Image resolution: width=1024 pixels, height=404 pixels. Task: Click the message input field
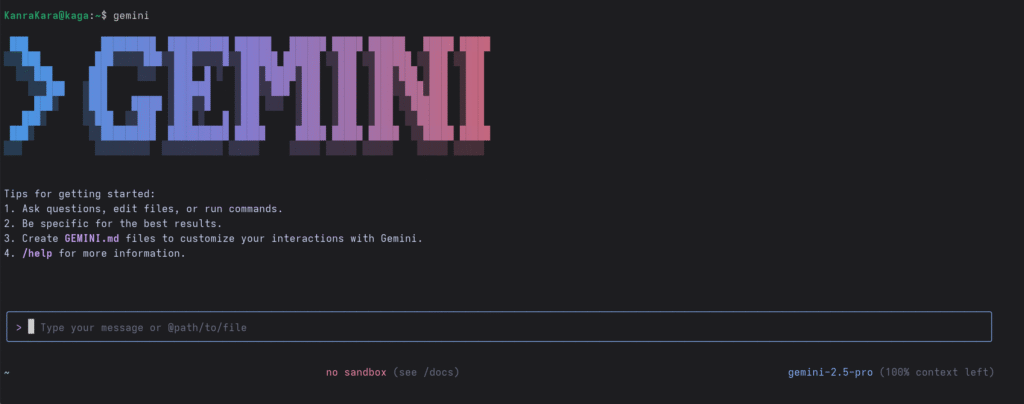pos(499,326)
